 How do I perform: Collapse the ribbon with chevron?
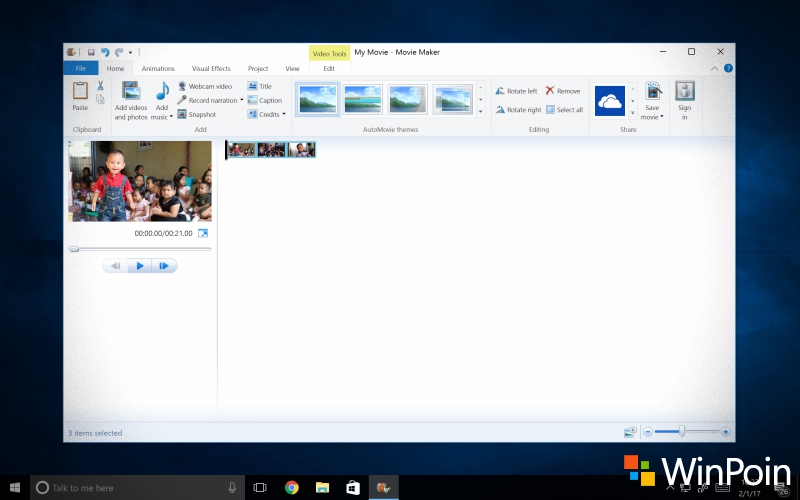(x=714, y=68)
